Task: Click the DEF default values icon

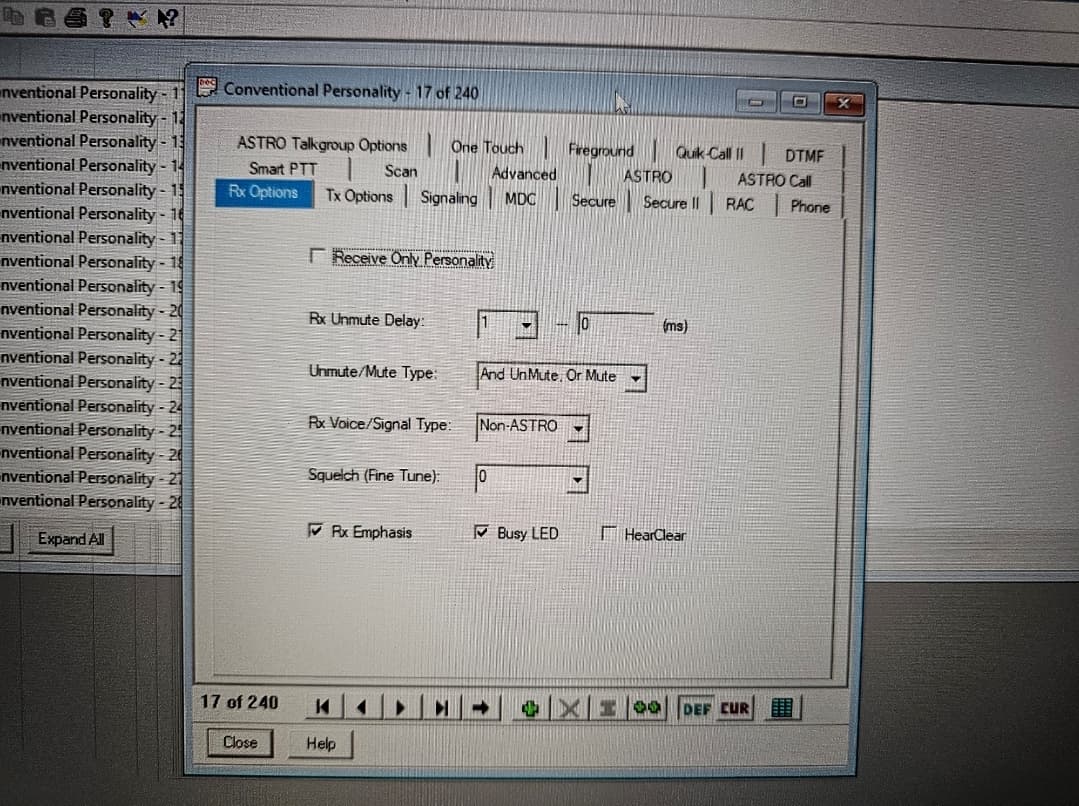Action: coord(696,708)
